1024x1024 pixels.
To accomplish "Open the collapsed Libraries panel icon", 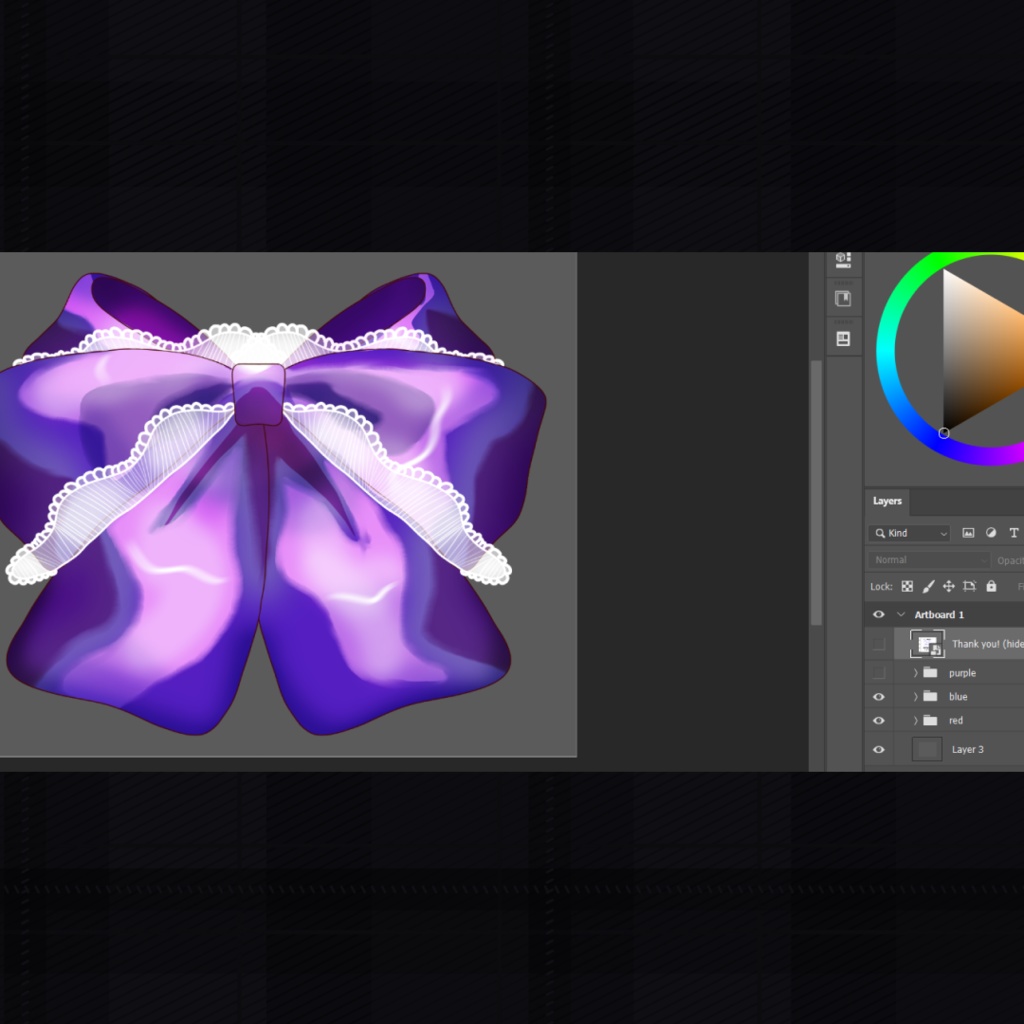I will click(843, 297).
